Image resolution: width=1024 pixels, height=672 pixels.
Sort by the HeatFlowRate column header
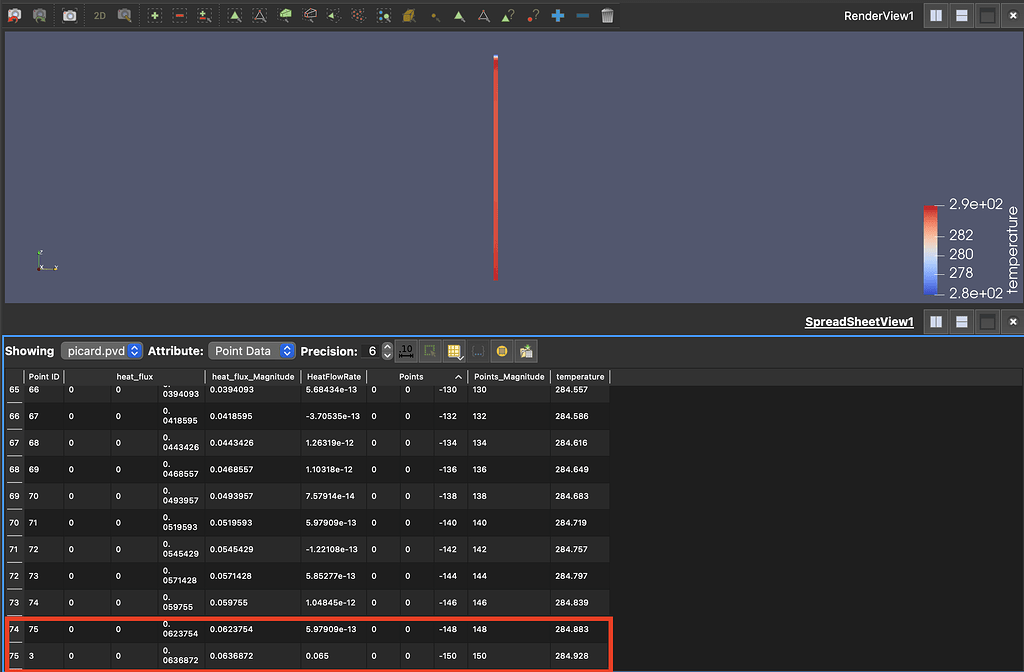334,377
